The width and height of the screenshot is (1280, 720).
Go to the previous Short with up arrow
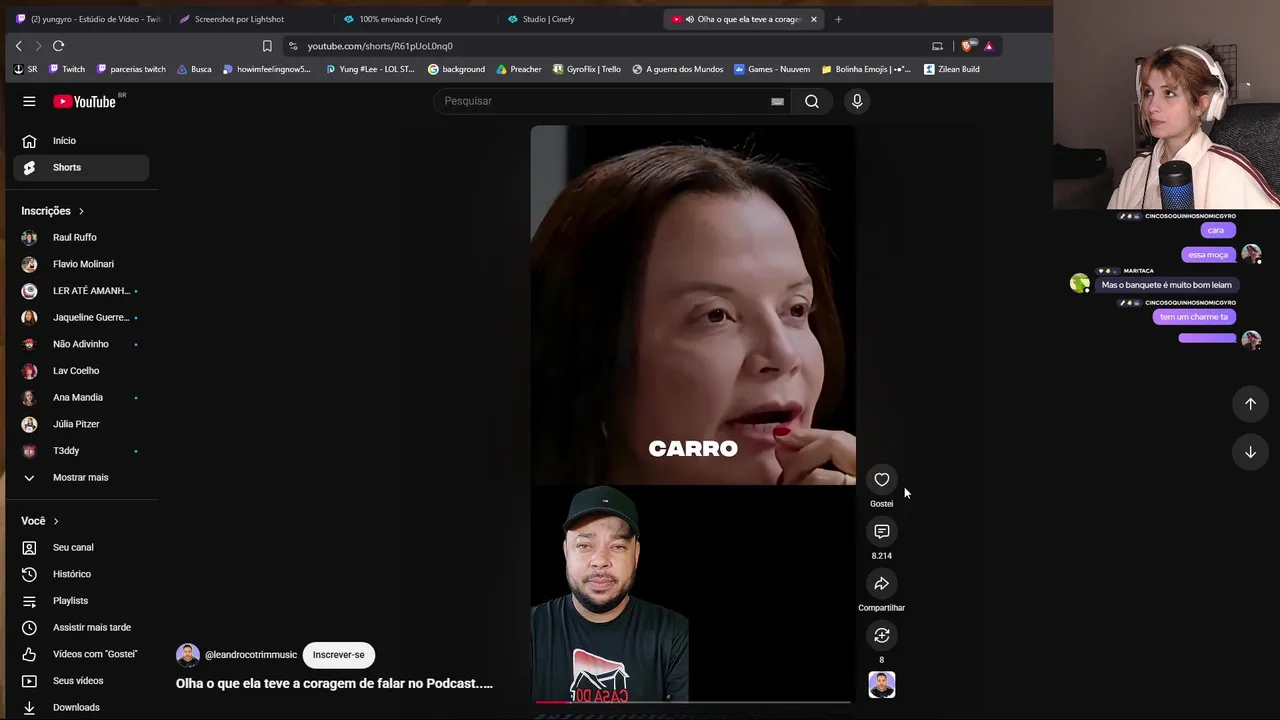point(1250,404)
